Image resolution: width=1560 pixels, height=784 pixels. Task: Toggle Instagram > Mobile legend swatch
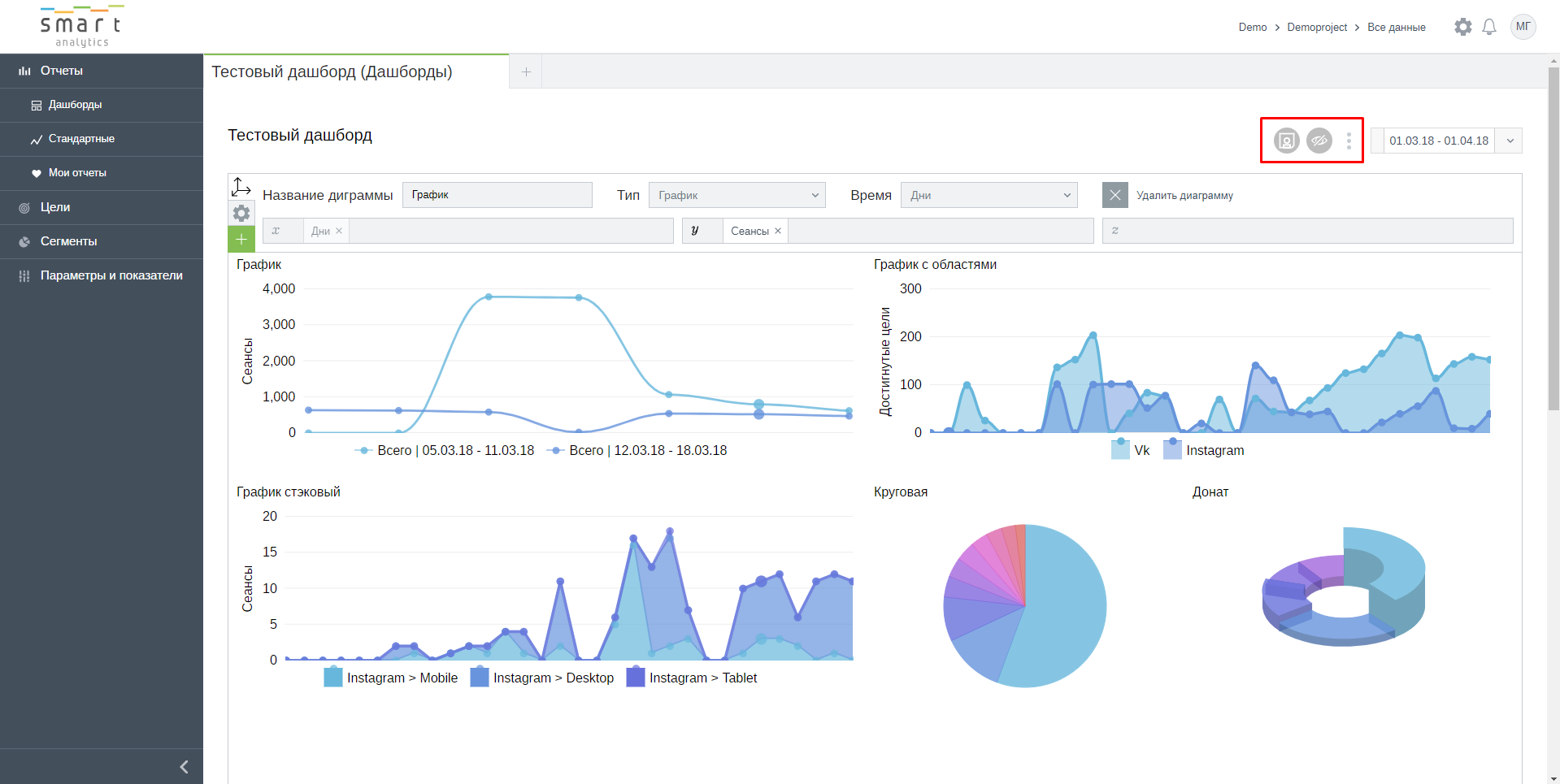pos(333,677)
